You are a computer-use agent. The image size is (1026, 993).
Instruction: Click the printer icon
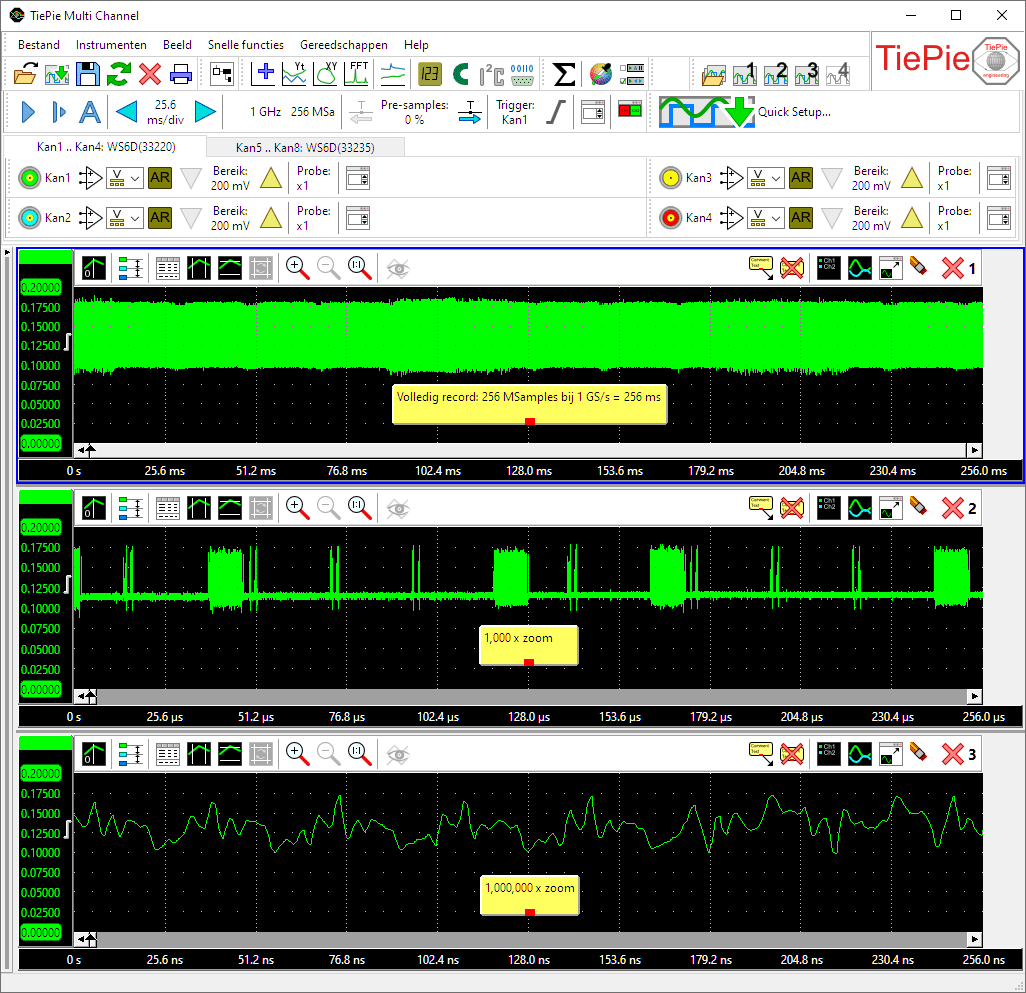pyautogui.click(x=180, y=74)
